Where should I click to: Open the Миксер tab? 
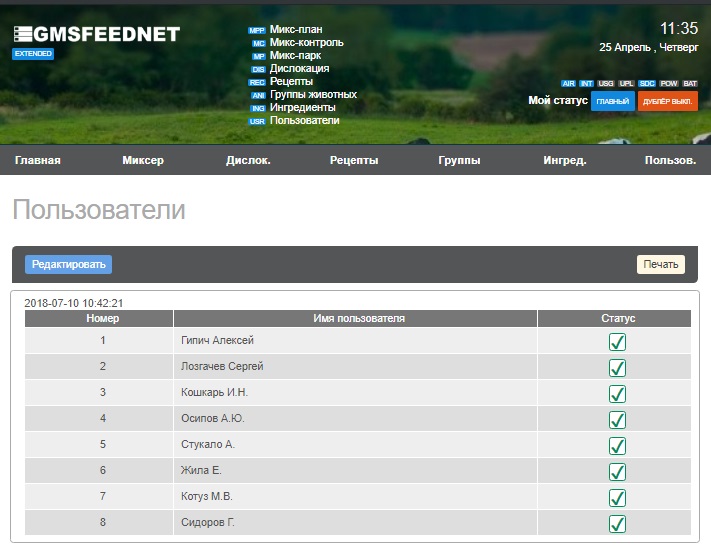[143, 160]
